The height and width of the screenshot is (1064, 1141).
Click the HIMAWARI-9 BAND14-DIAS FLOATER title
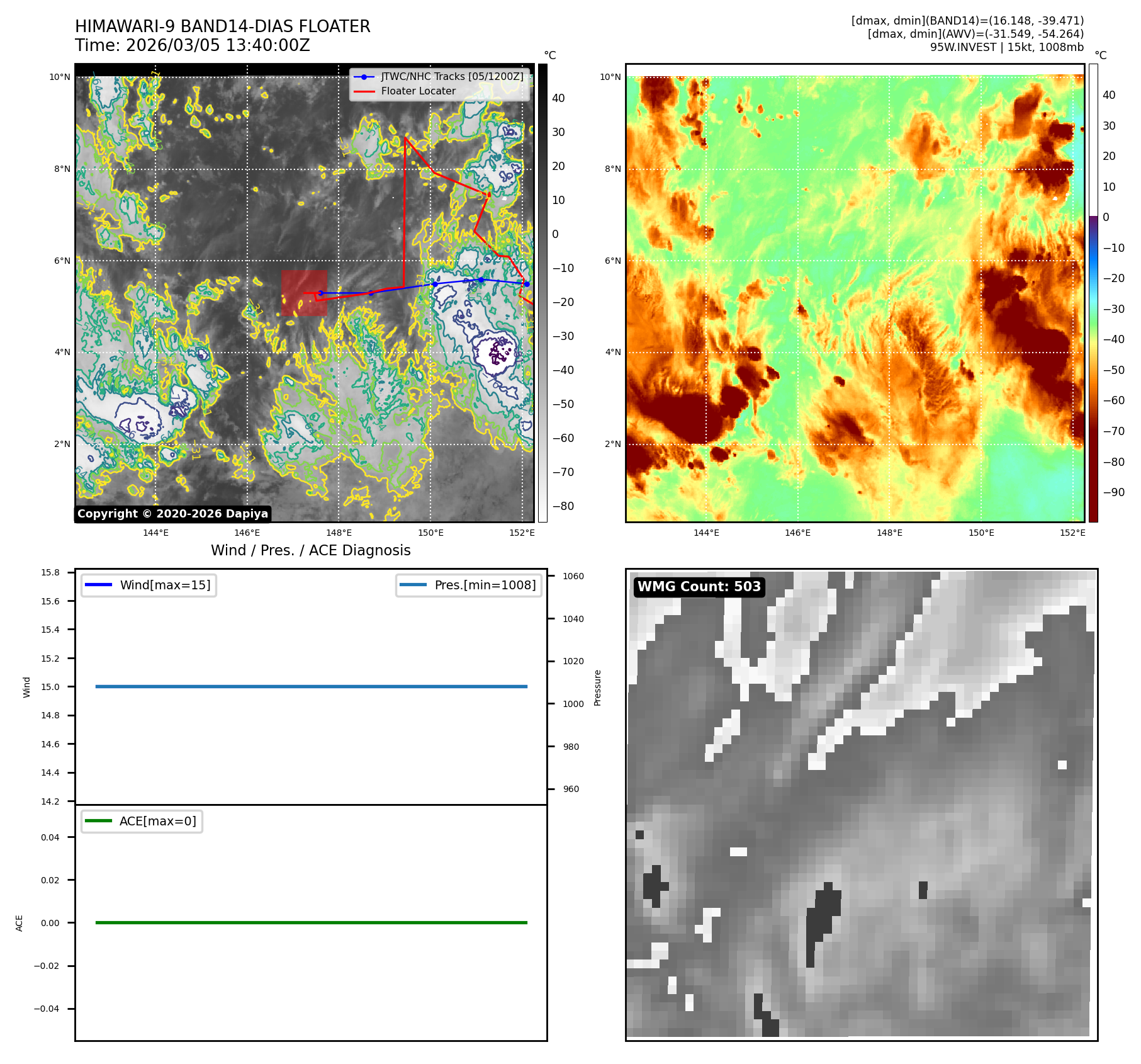coord(222,26)
